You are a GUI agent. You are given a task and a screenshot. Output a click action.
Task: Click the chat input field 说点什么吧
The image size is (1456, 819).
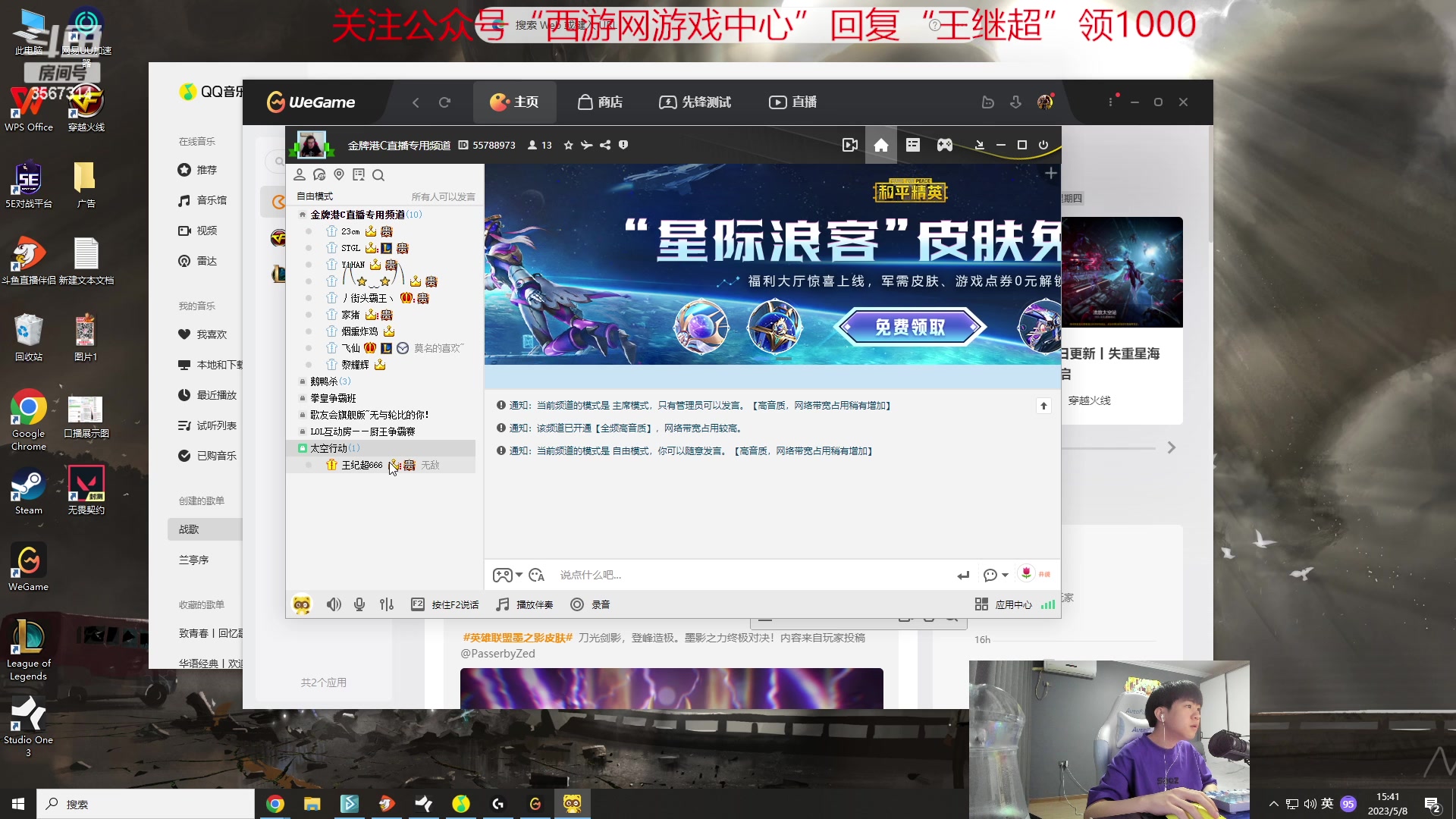751,575
